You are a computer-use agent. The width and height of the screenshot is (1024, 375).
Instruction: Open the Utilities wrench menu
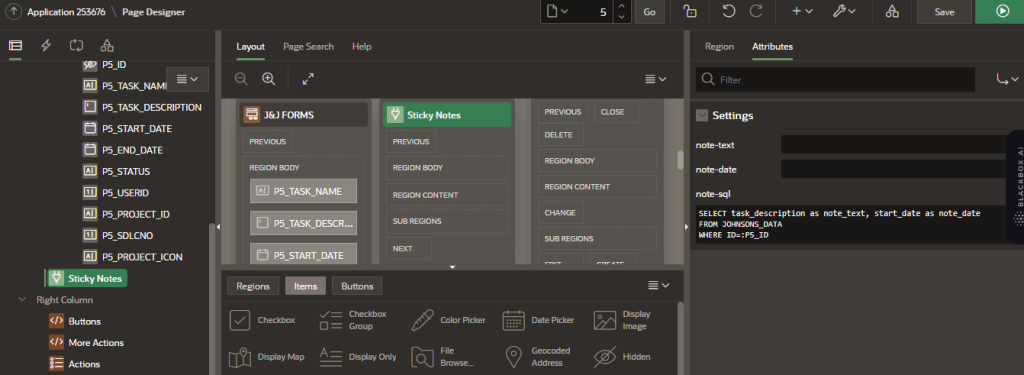(x=844, y=12)
